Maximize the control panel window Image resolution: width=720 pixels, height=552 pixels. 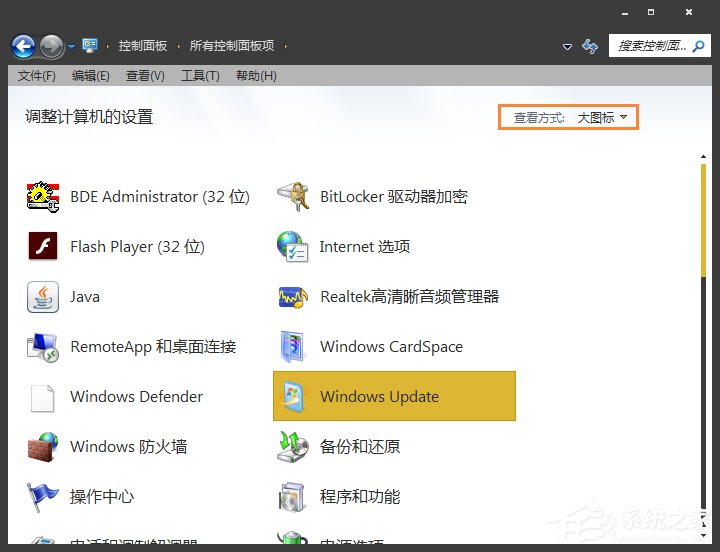(x=651, y=12)
